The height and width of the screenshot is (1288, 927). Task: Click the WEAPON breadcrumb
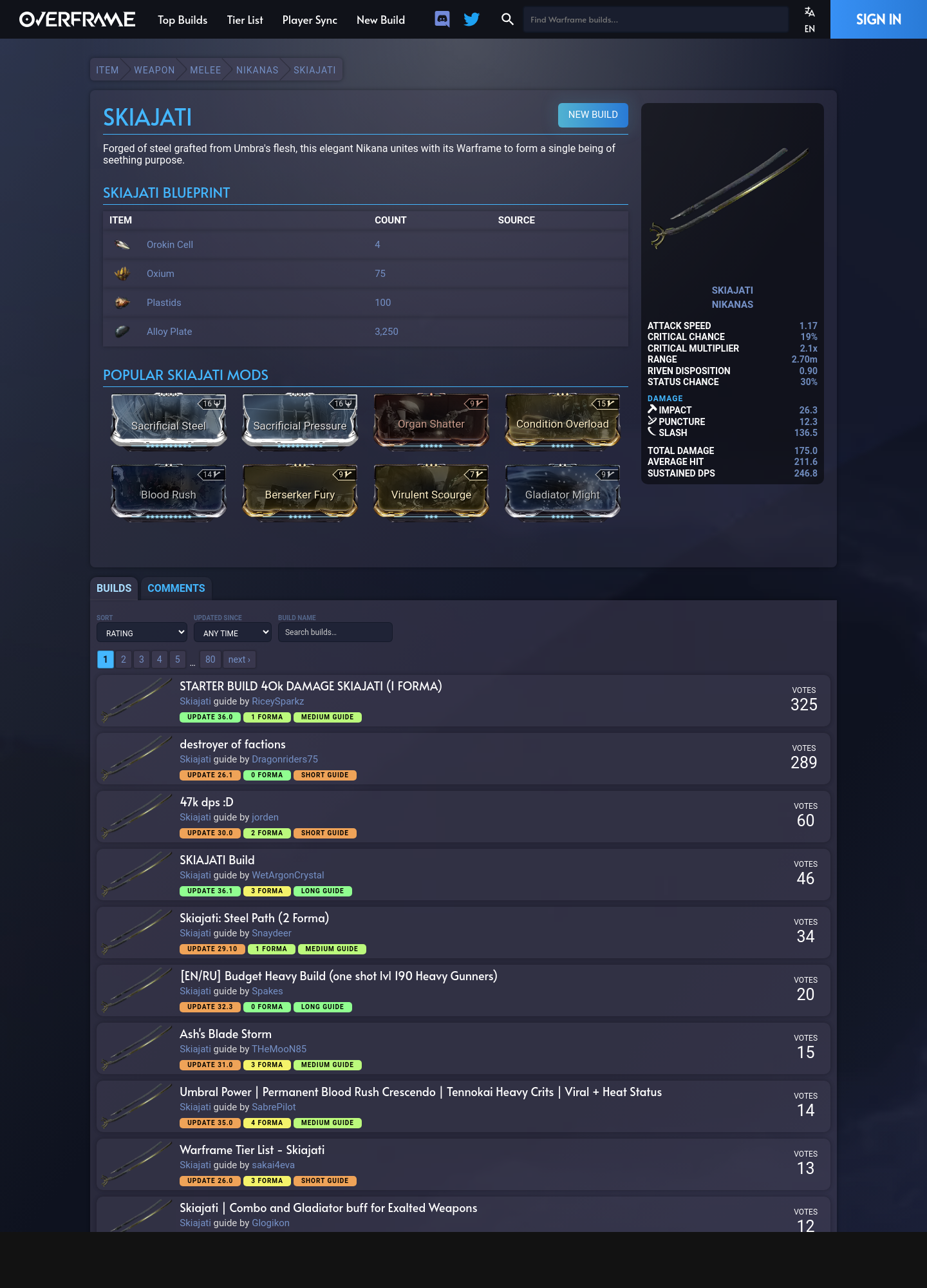click(x=154, y=70)
